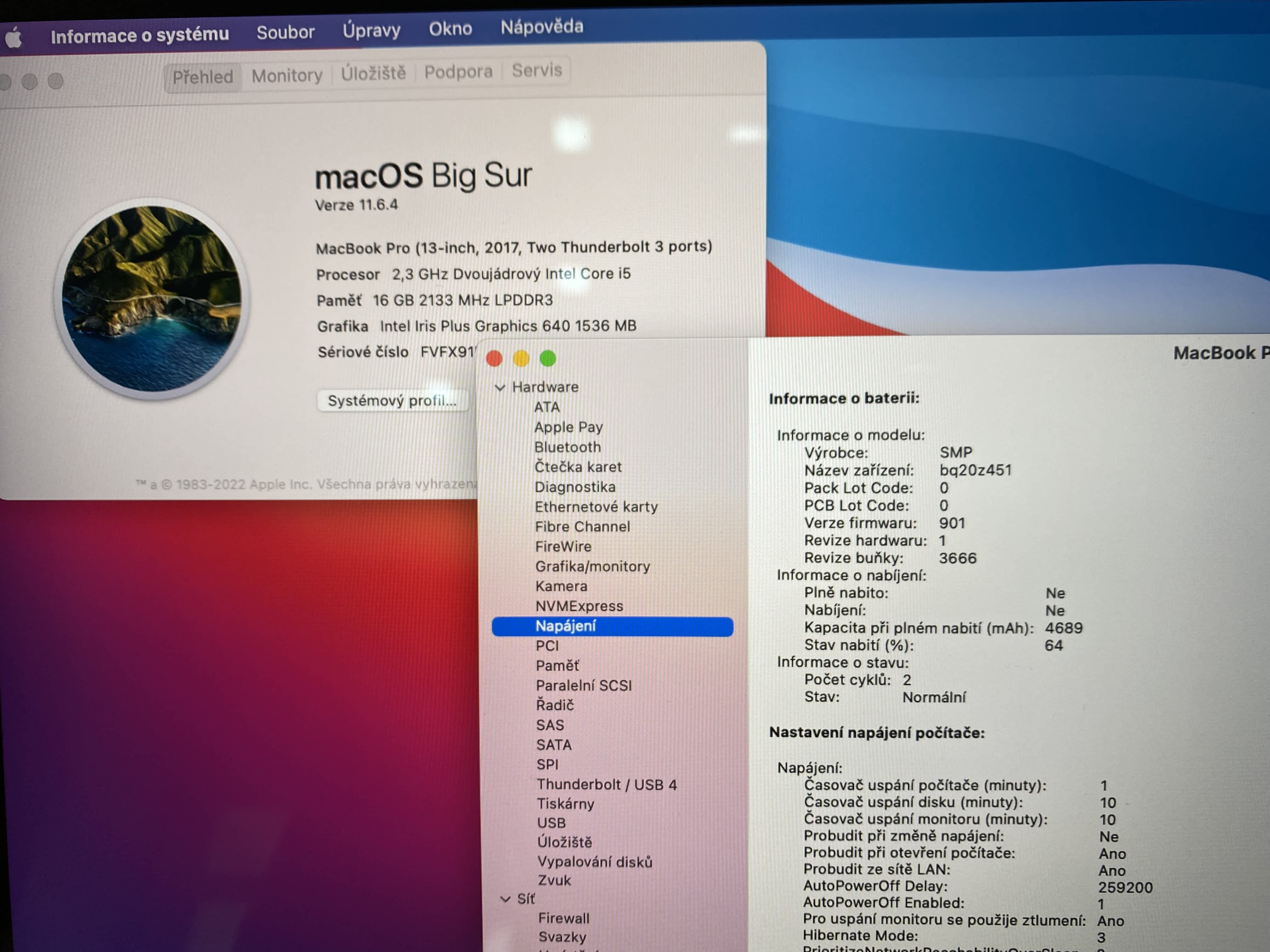Switch to the Monitory tab

(287, 75)
